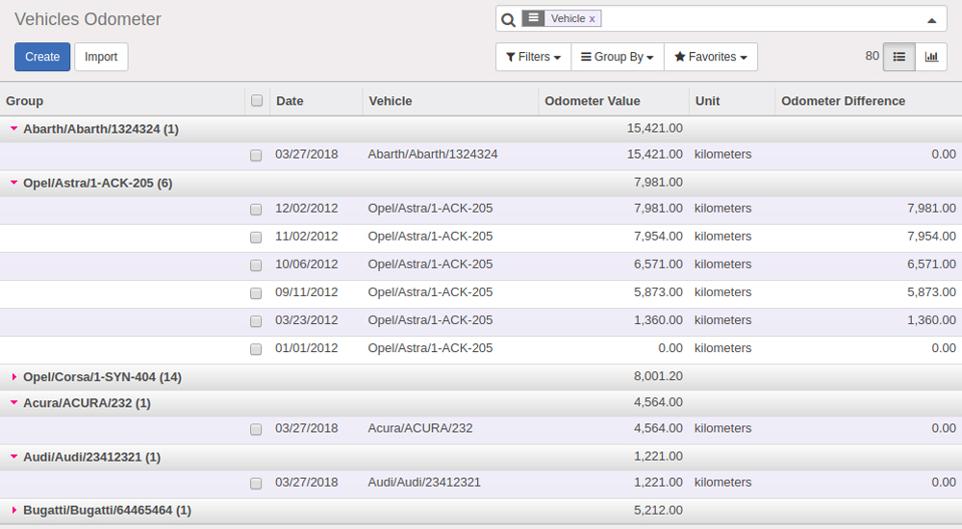Viewport: 962px width, 529px height.
Task: Open the Abarth/Abarth/1324324 vehicle cell
Action: pyautogui.click(x=433, y=154)
